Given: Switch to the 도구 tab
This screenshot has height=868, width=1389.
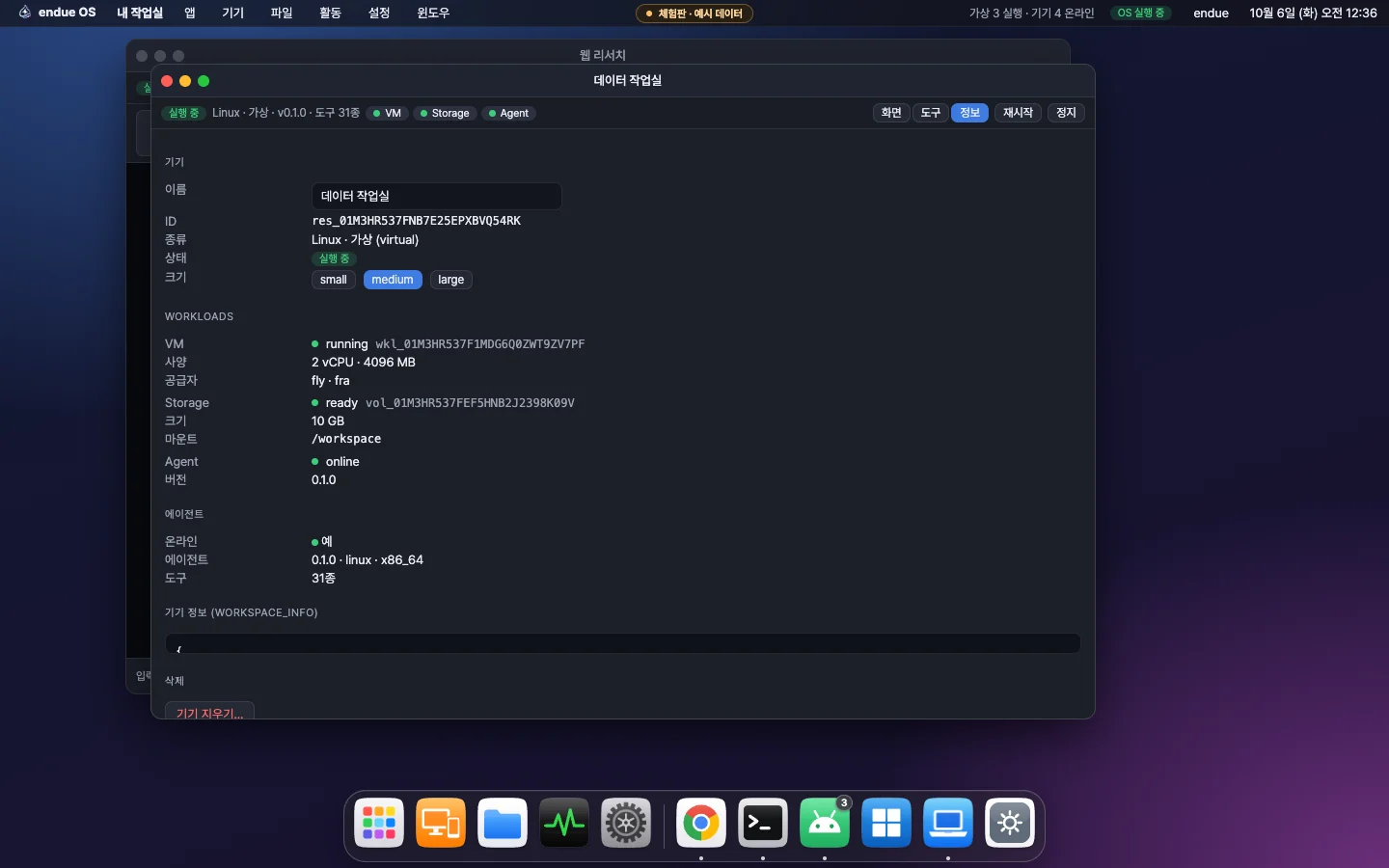Looking at the screenshot, I should tap(931, 113).
